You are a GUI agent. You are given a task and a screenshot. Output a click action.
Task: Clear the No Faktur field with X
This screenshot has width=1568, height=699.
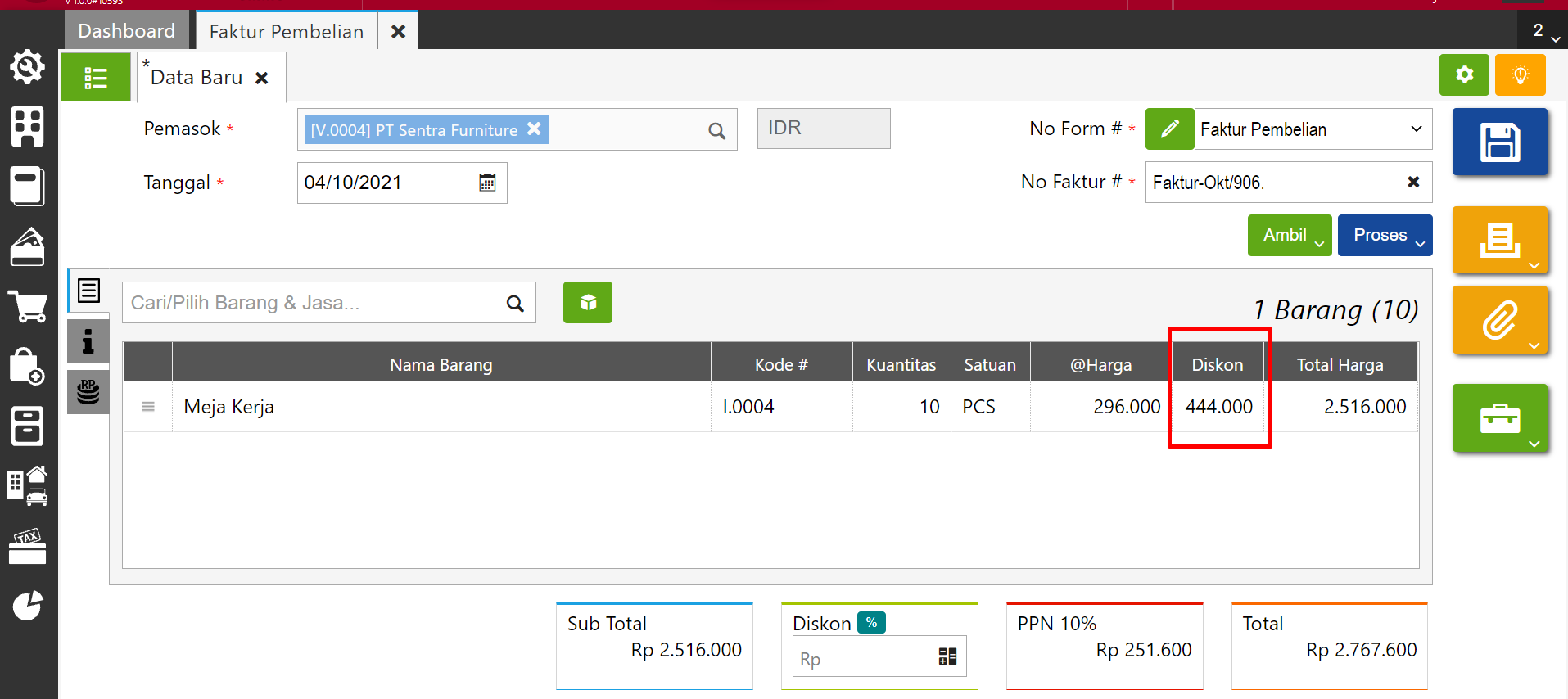click(x=1413, y=182)
